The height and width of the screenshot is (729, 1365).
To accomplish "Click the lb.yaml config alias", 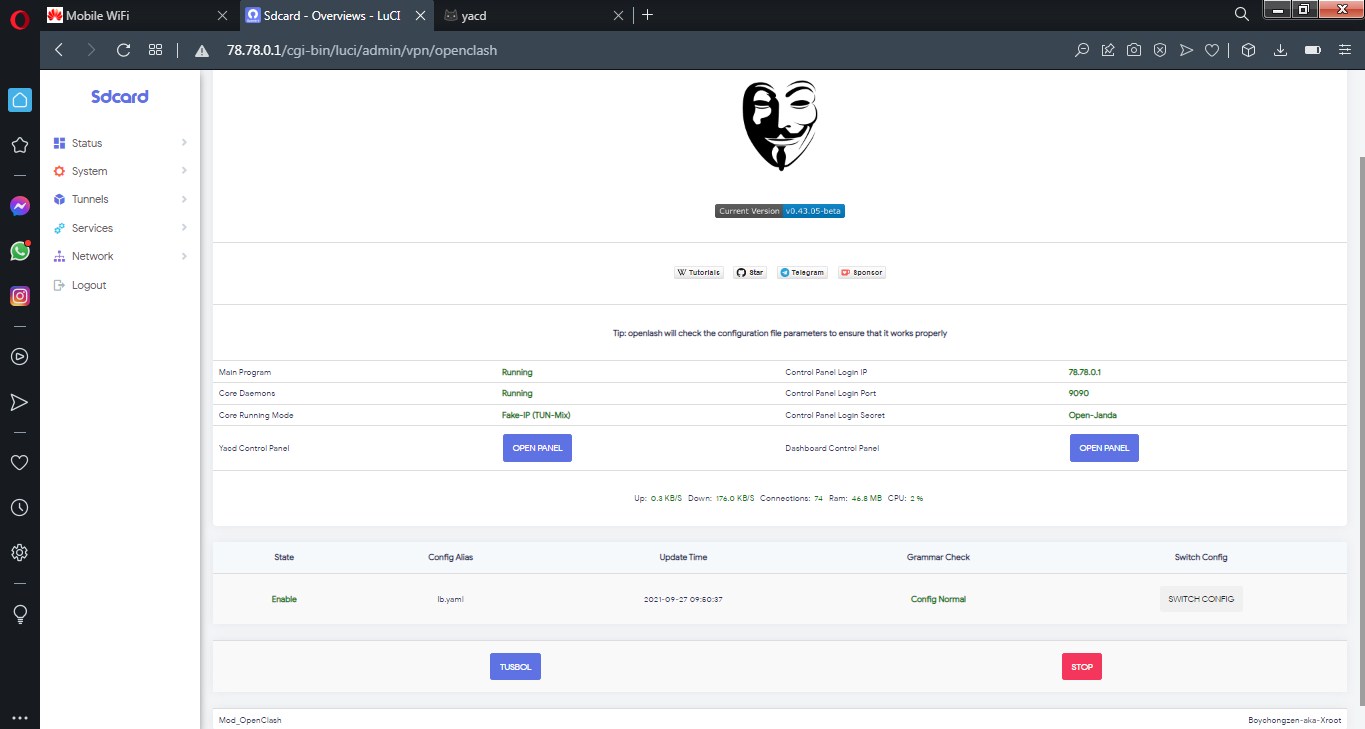I will (x=450, y=599).
